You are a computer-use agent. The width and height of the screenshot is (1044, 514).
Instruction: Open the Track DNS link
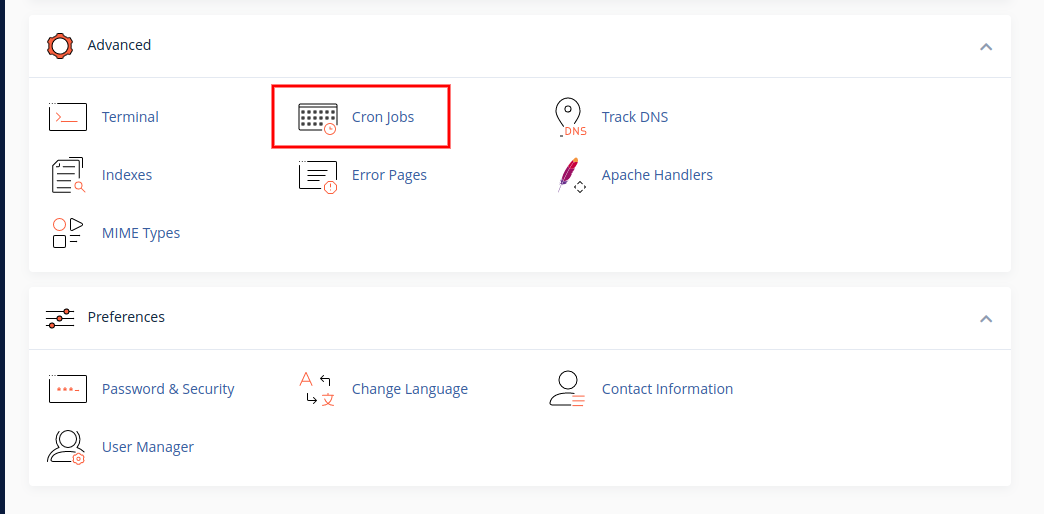coord(635,117)
